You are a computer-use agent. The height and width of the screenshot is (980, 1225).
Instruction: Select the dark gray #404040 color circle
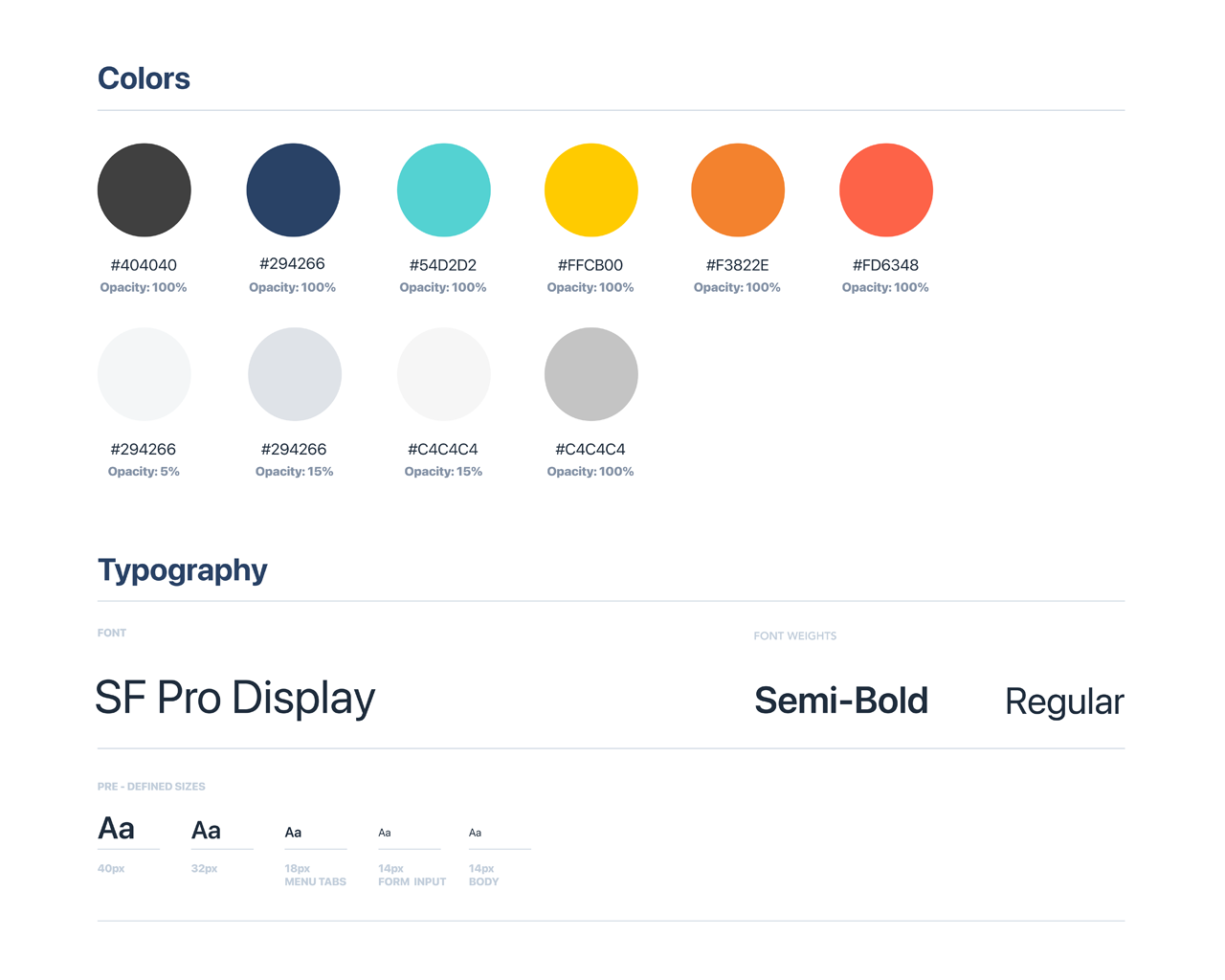tap(145, 190)
